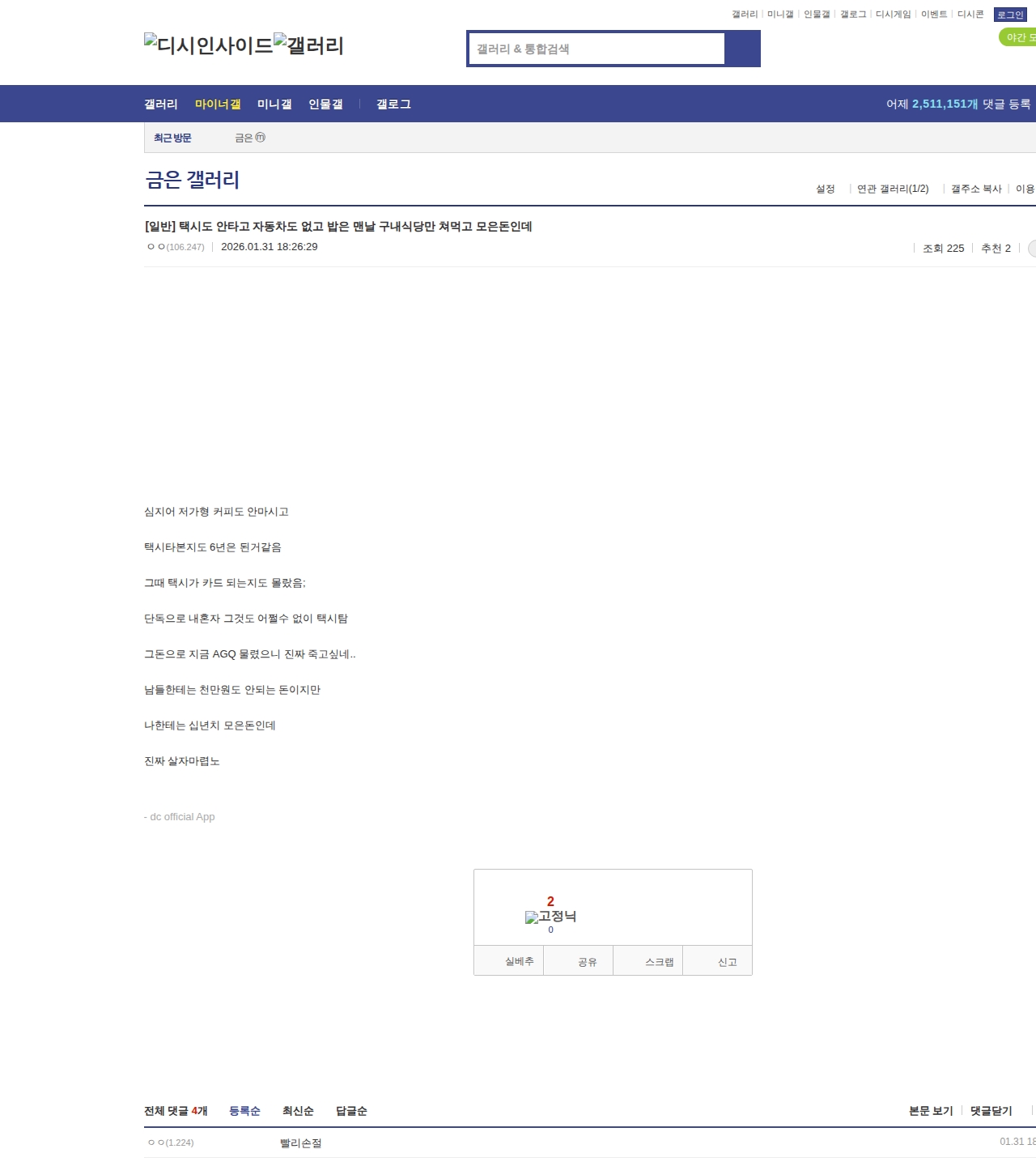This screenshot has width=1036, height=1166.
Task: Open 인물갤 in the top utility links
Action: click(817, 15)
